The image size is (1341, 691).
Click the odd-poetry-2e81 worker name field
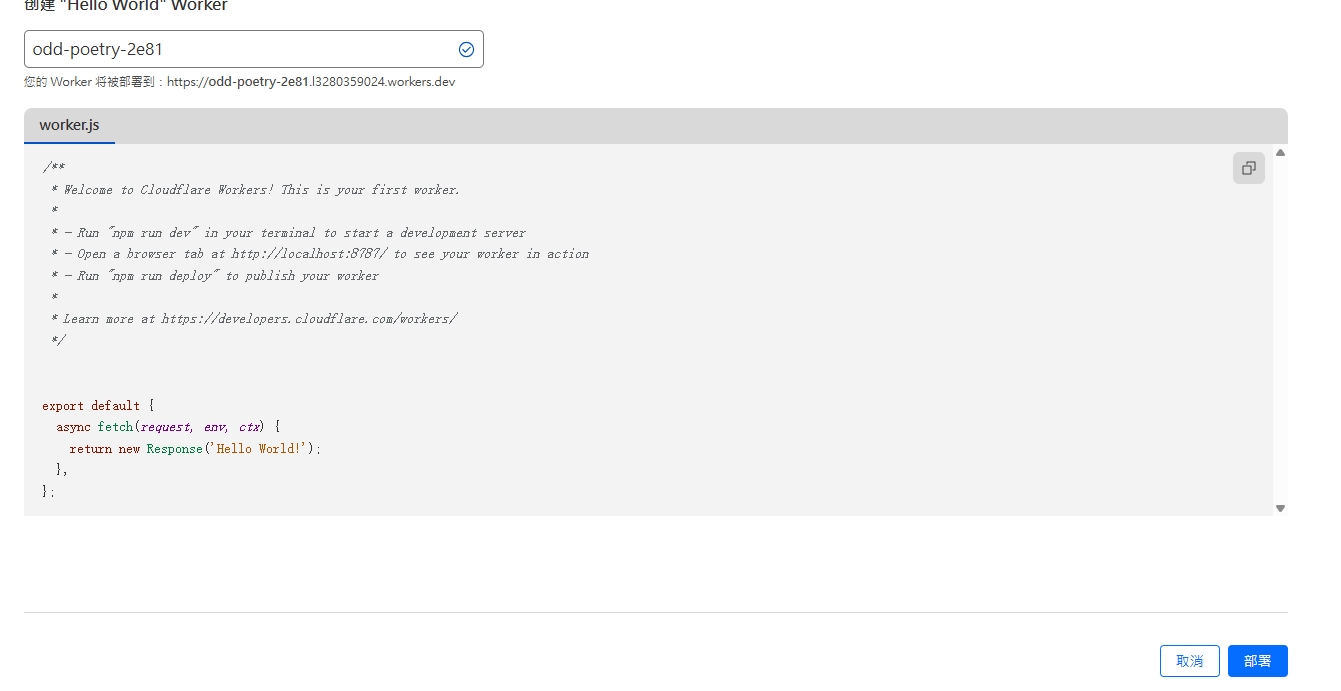pos(240,50)
